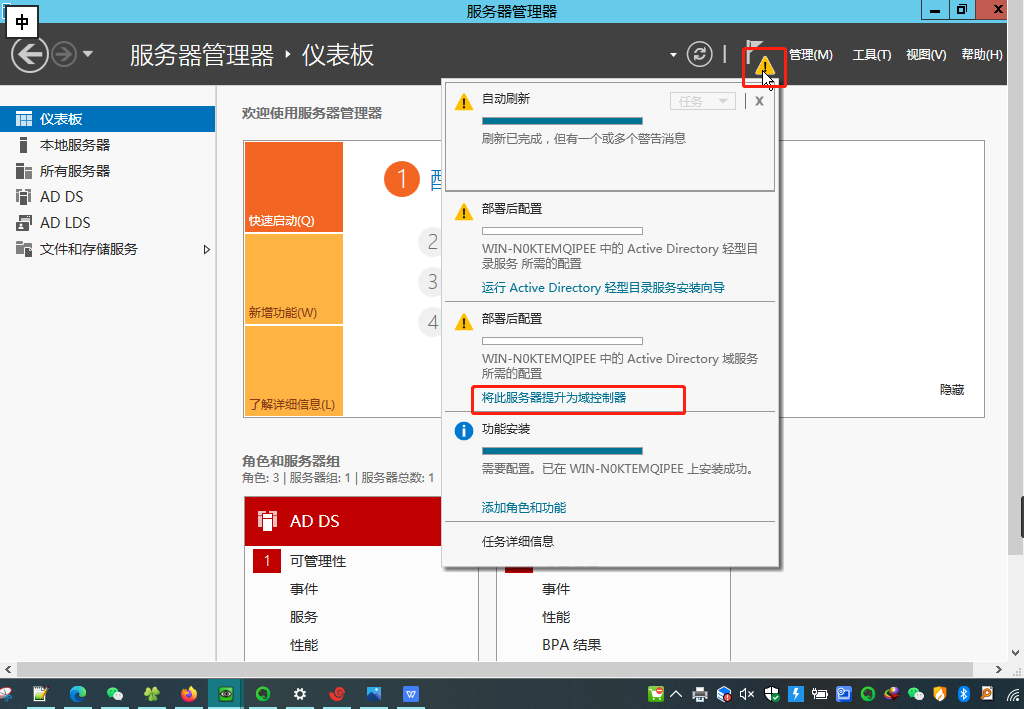Click the 功能安装 progress bar
1024x709 pixels.
coord(562,450)
